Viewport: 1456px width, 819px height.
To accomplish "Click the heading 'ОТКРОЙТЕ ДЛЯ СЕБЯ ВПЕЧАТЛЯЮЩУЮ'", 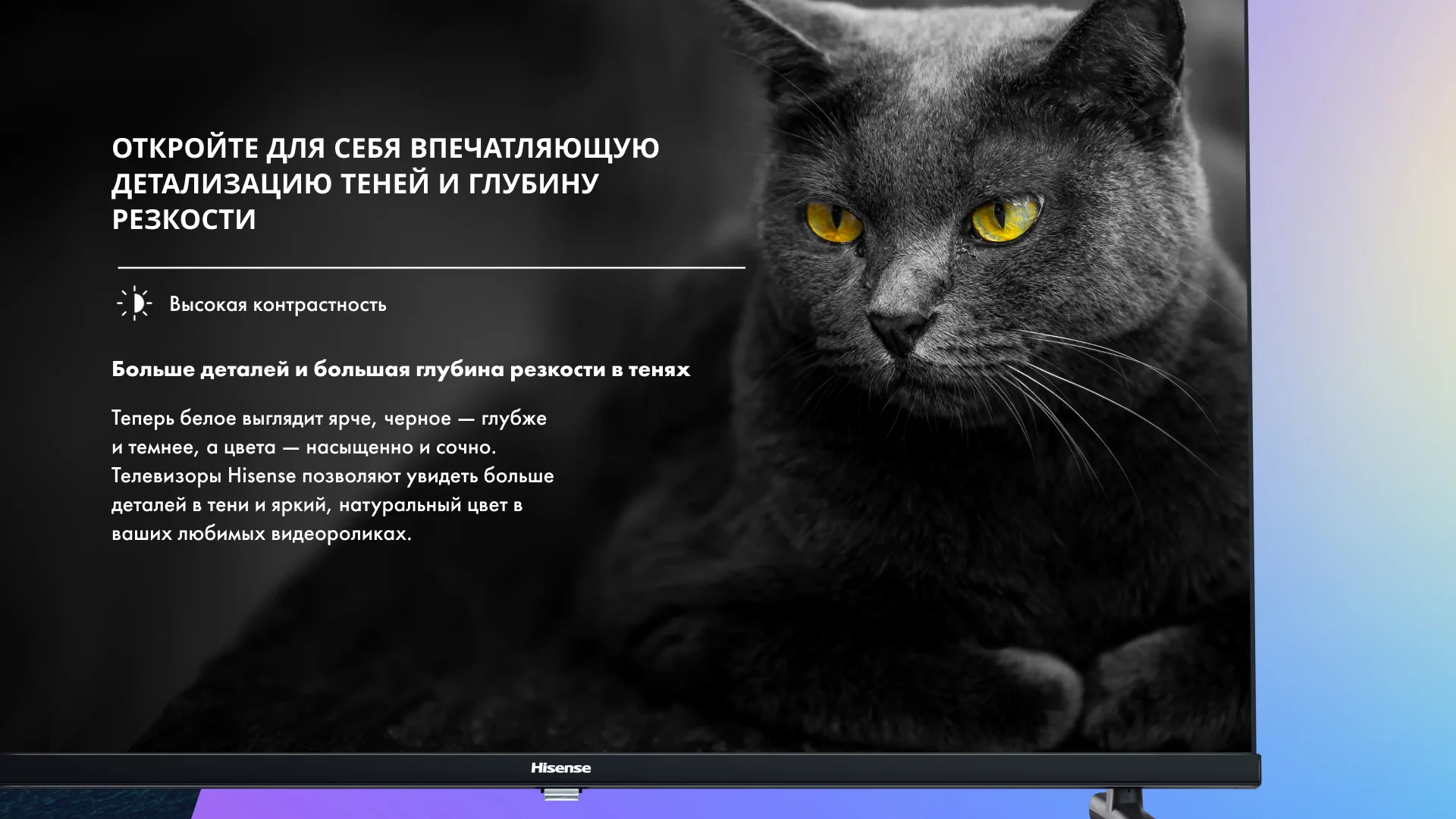I will click(x=385, y=148).
